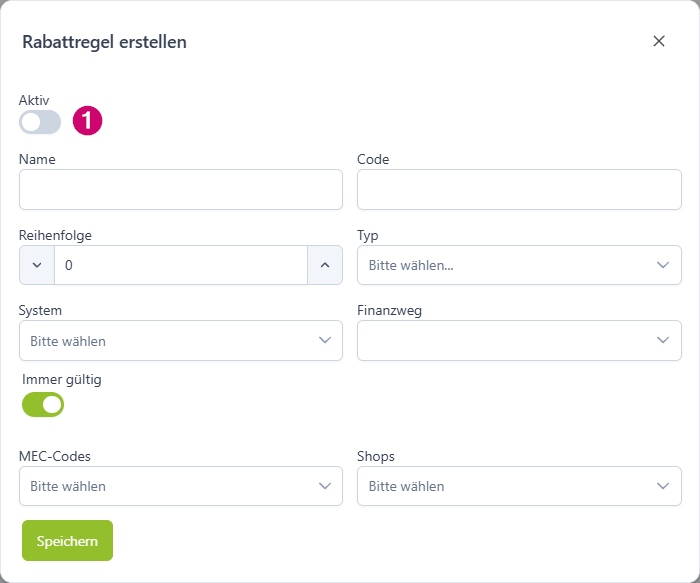
Task: Click the chevron arrow in MEC-Codes field
Action: (x=325, y=486)
